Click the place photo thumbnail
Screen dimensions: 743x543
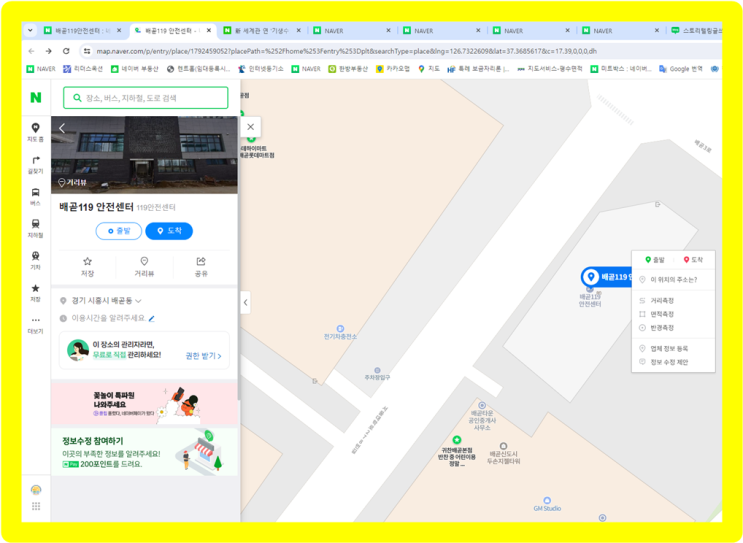pos(144,155)
